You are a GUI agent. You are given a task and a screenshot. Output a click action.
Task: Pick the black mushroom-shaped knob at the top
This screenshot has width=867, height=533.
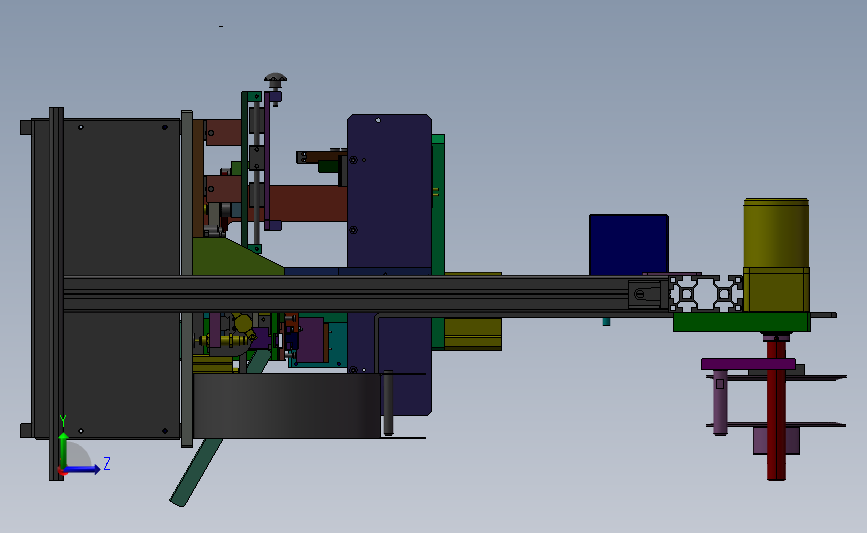point(275,79)
